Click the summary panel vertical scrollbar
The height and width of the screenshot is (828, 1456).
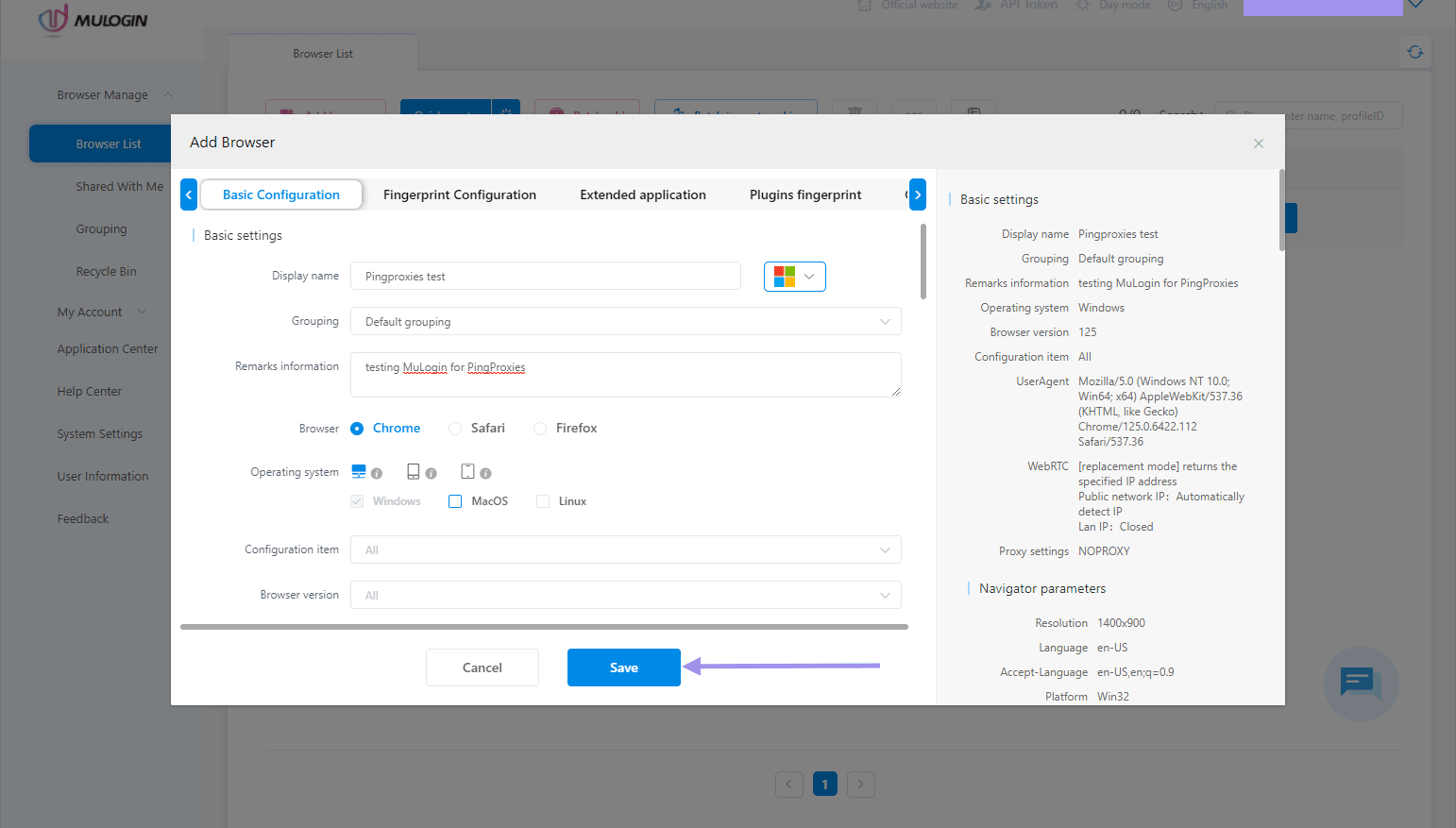[x=1281, y=210]
